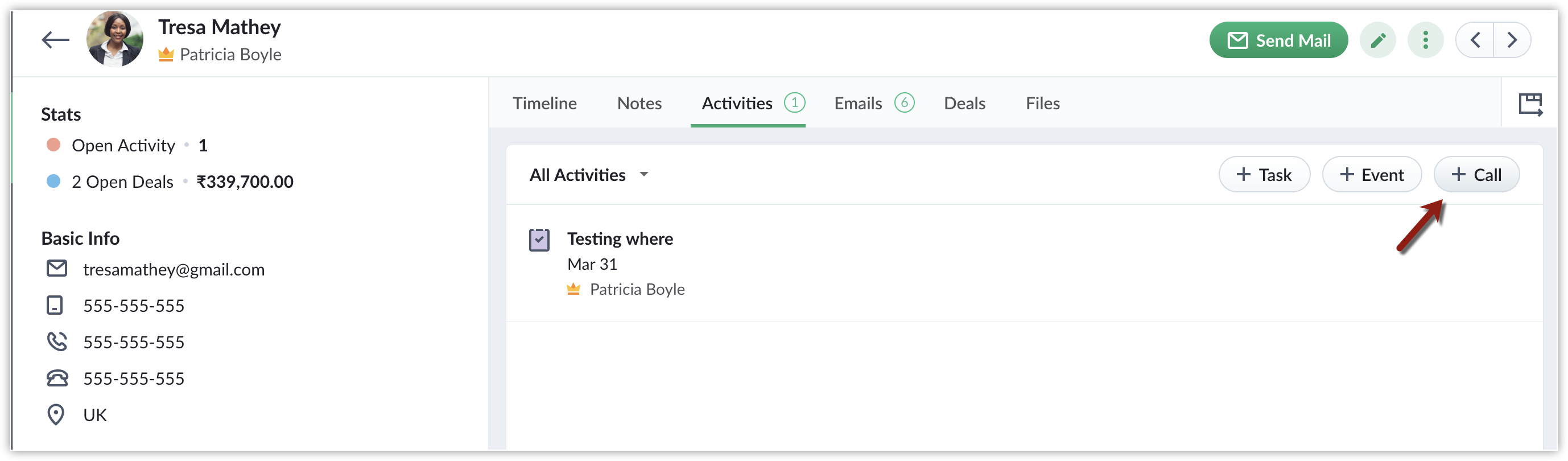The width and height of the screenshot is (1568, 461).
Task: Switch to the Notes tab
Action: (639, 104)
